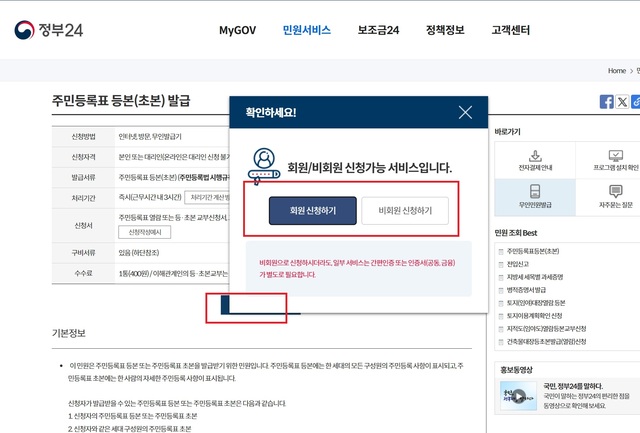Click the 있음 (하단참조) cell
The image size is (640, 433).
[x=138, y=253]
